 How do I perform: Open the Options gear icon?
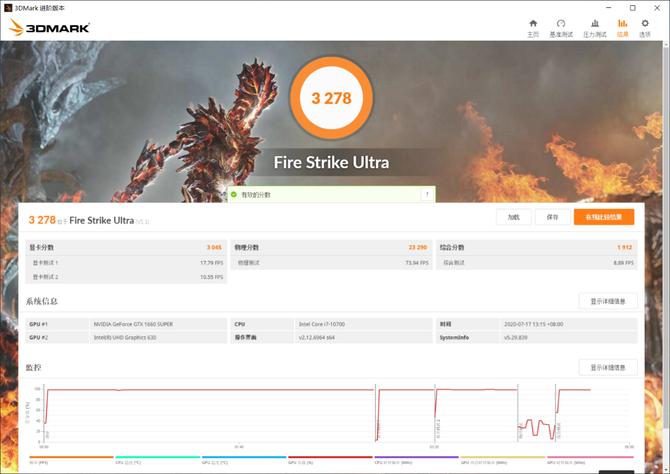coord(645,28)
